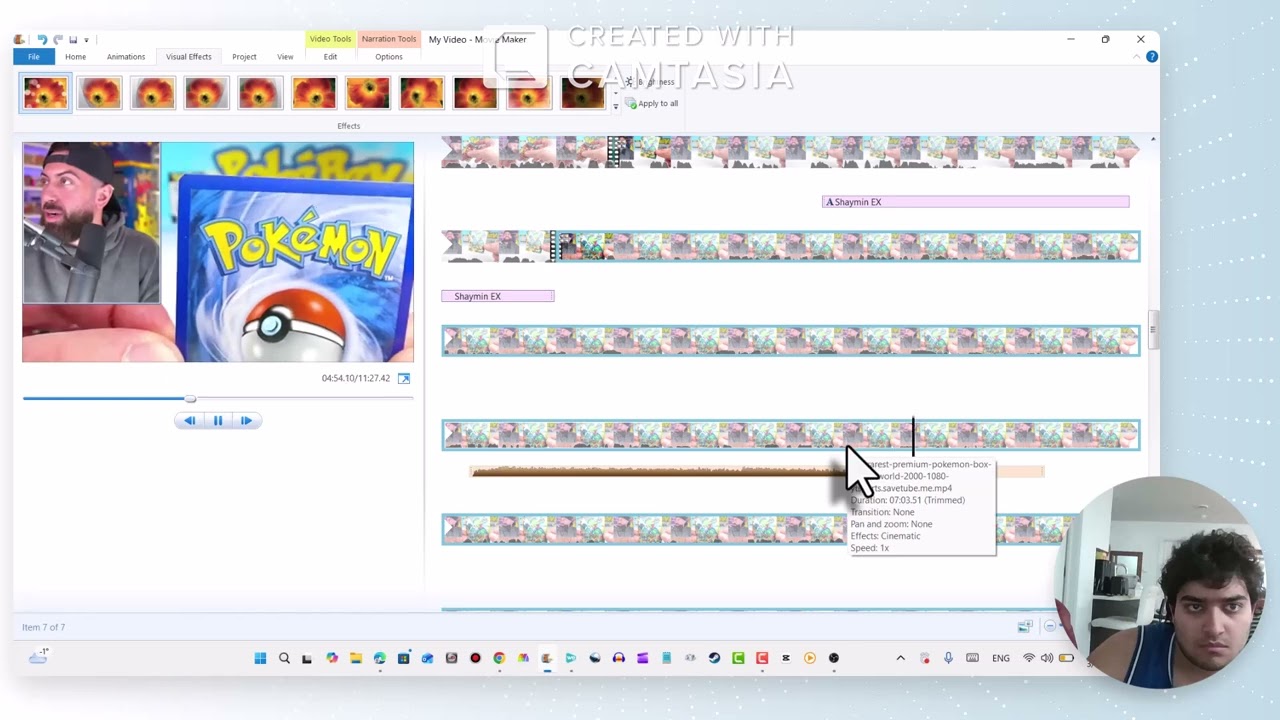Apply the darkest effect thumbnail ending the gallery row
1280x720 pixels.
pos(582,93)
